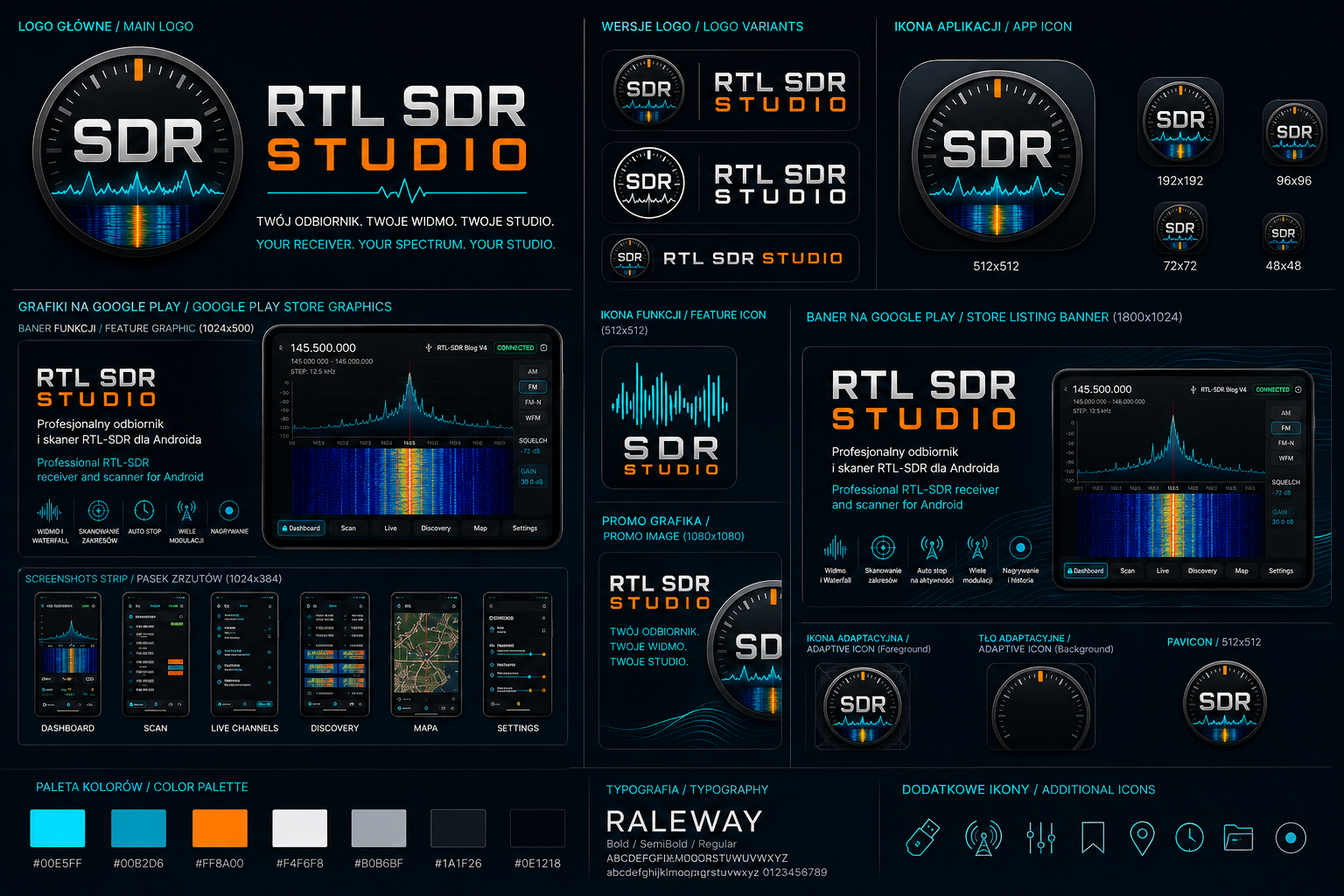Image resolution: width=1344 pixels, height=896 pixels.
Task: Open Dashboard tab in feature graphic mockup
Action: (301, 528)
